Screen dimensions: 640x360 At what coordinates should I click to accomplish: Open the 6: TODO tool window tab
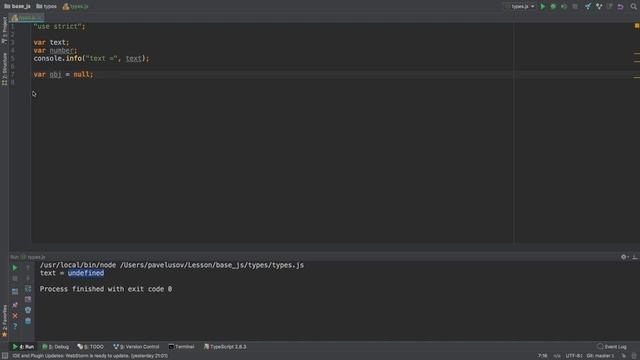coord(91,347)
